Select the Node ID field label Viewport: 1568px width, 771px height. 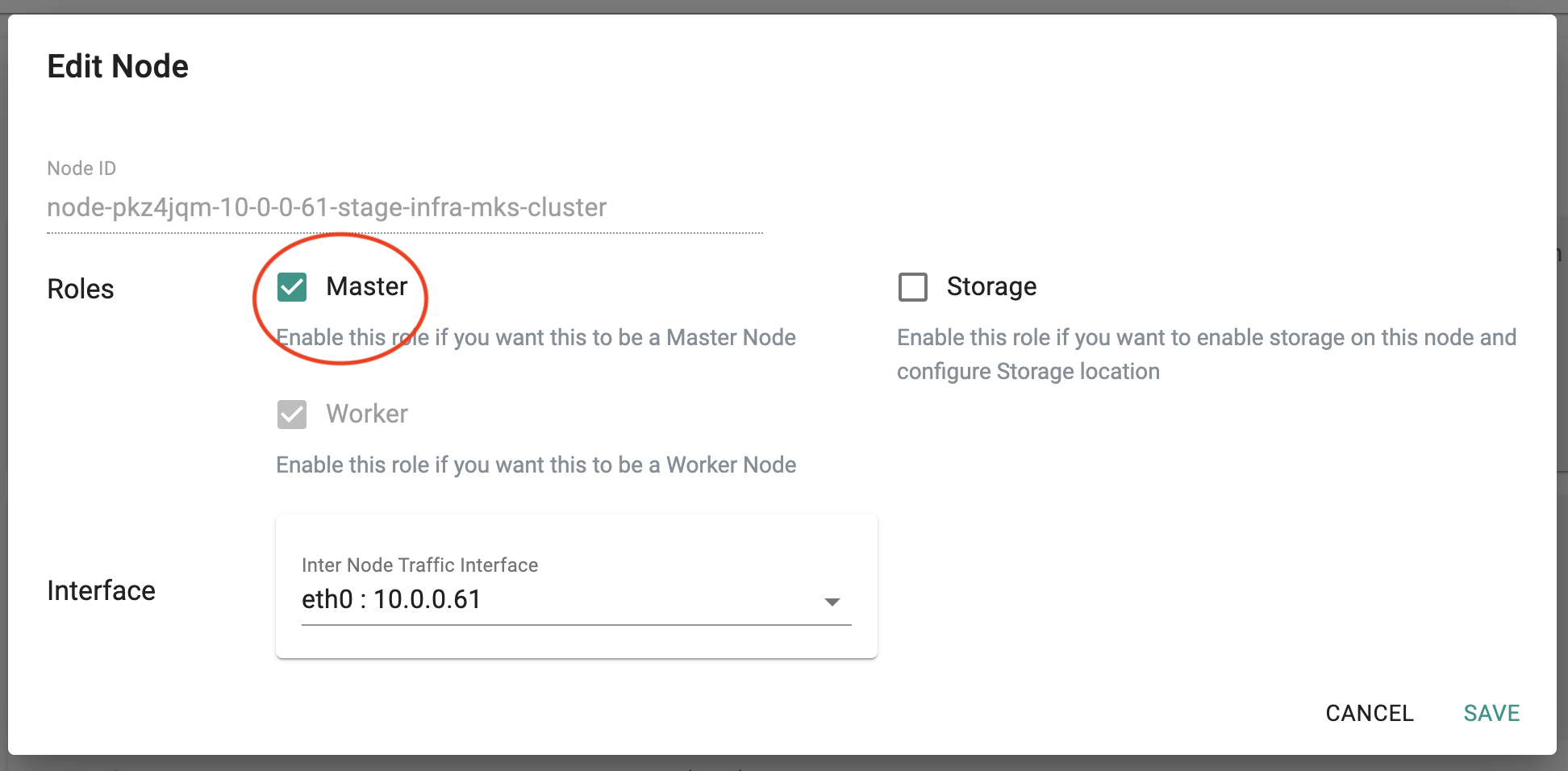coord(81,169)
